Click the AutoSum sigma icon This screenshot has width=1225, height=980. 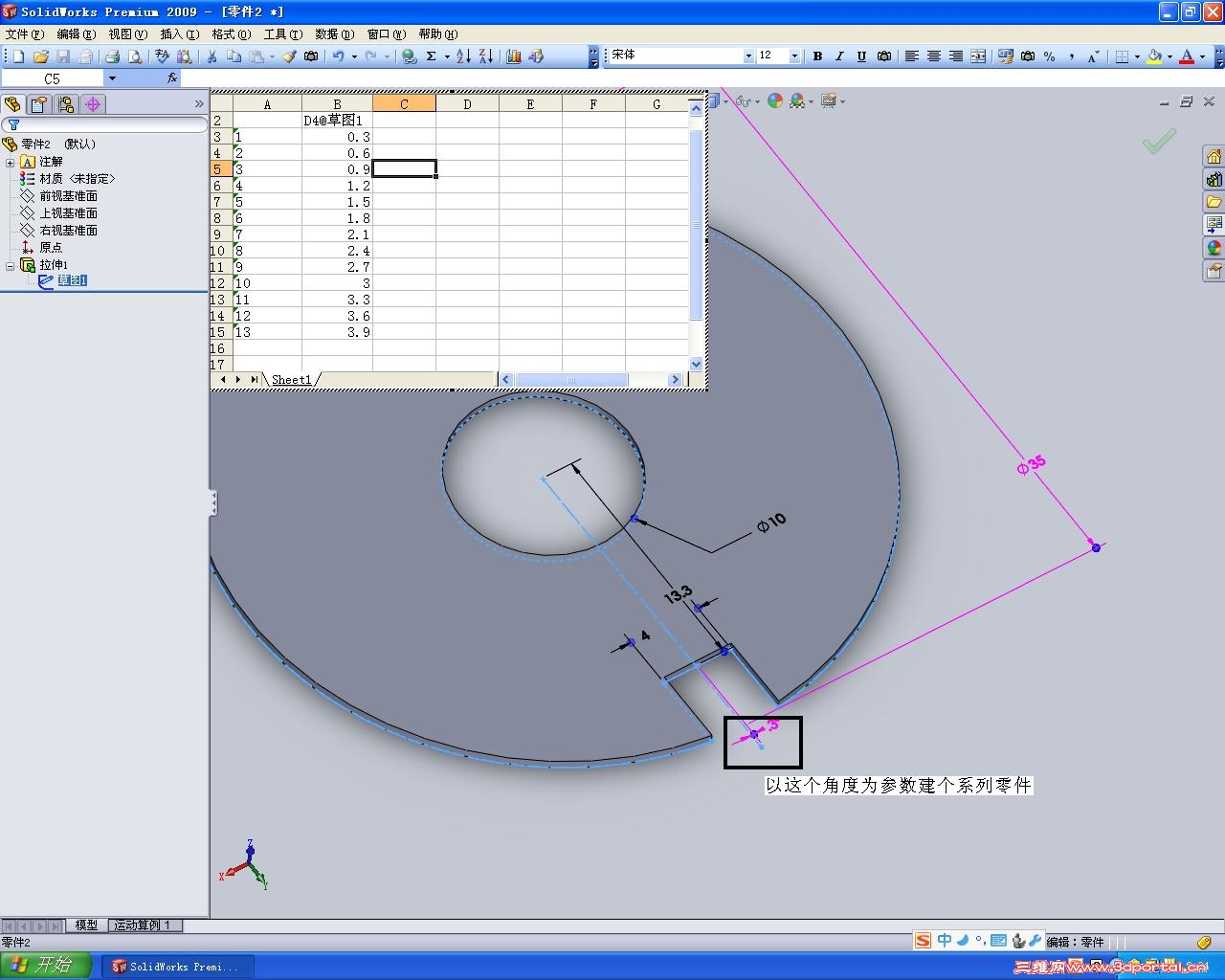[432, 56]
